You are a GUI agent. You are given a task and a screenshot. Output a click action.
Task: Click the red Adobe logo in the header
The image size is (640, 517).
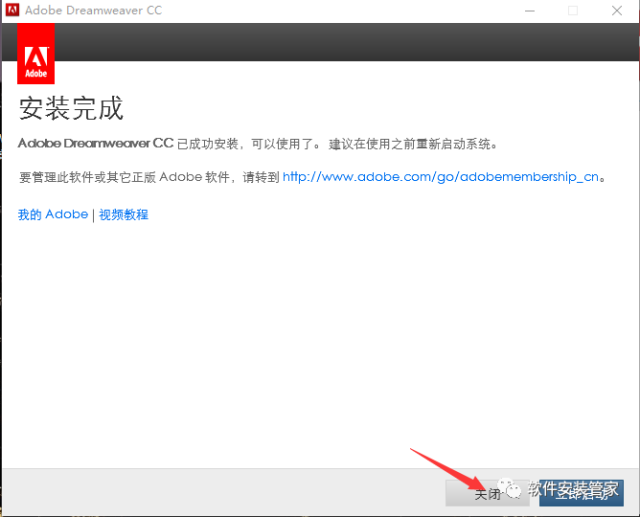36,54
